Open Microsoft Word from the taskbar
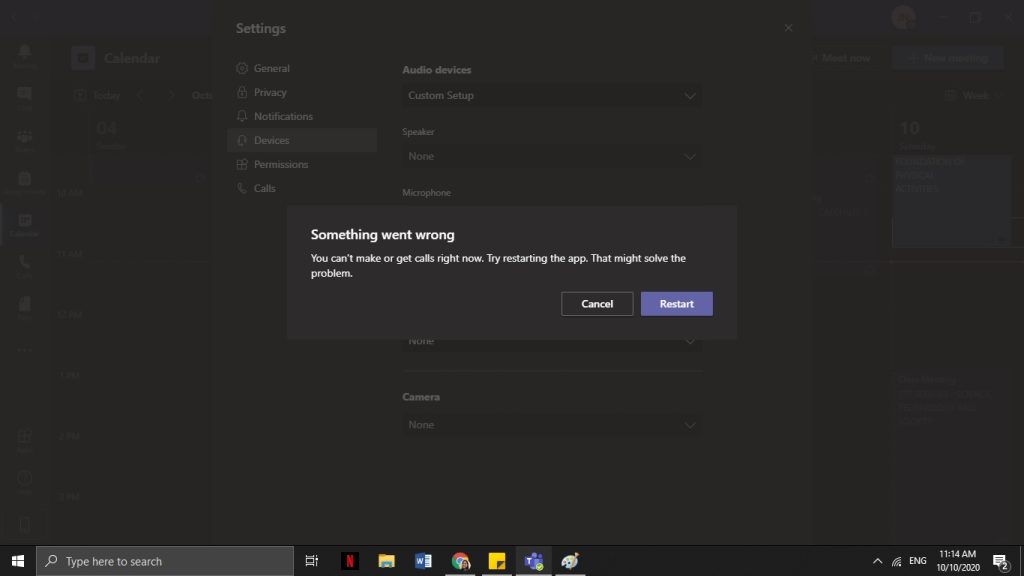 (423, 561)
